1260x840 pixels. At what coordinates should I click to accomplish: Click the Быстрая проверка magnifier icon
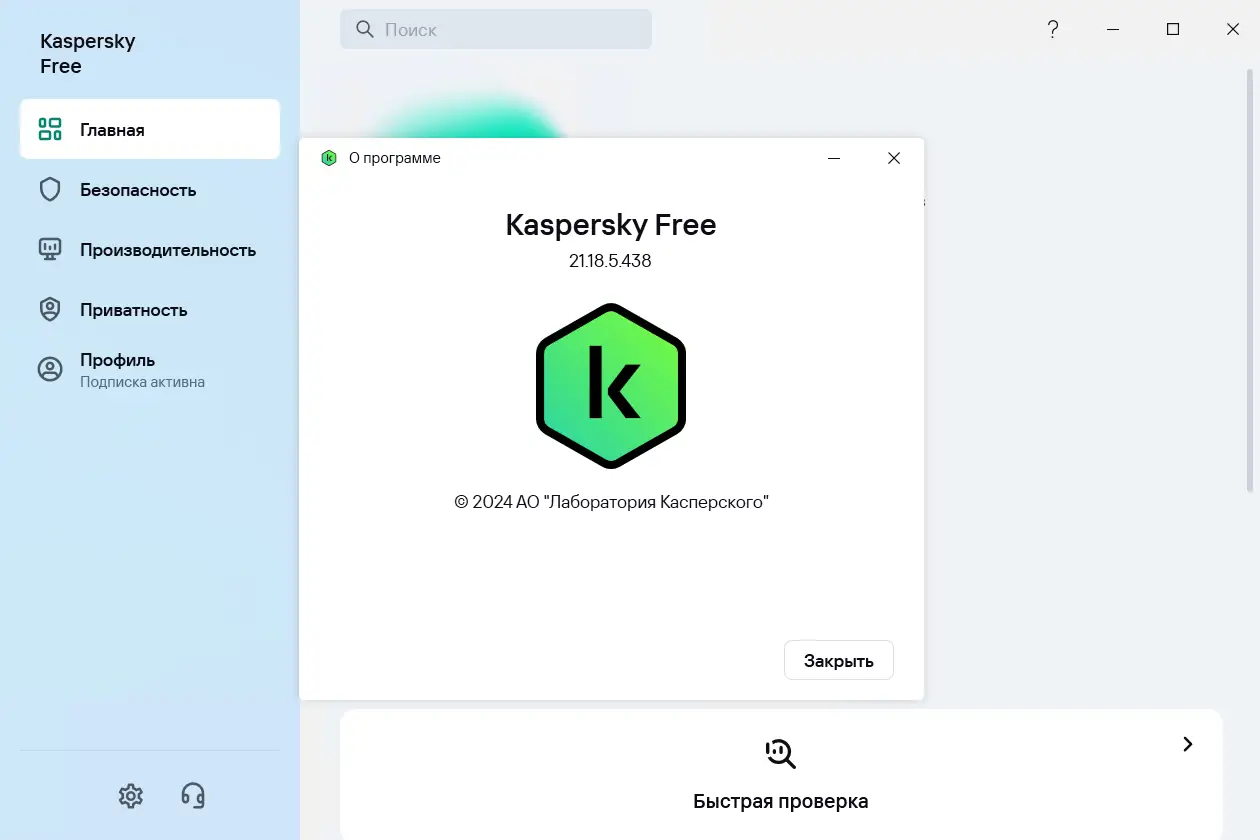click(x=780, y=753)
